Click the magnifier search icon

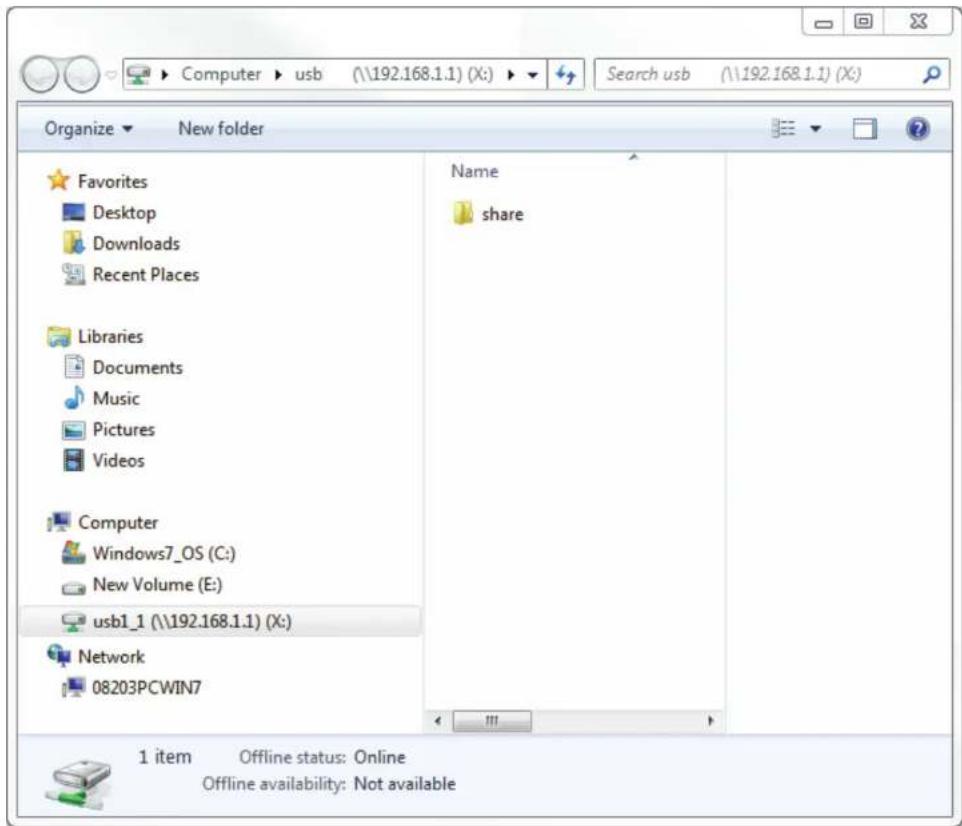pos(932,74)
